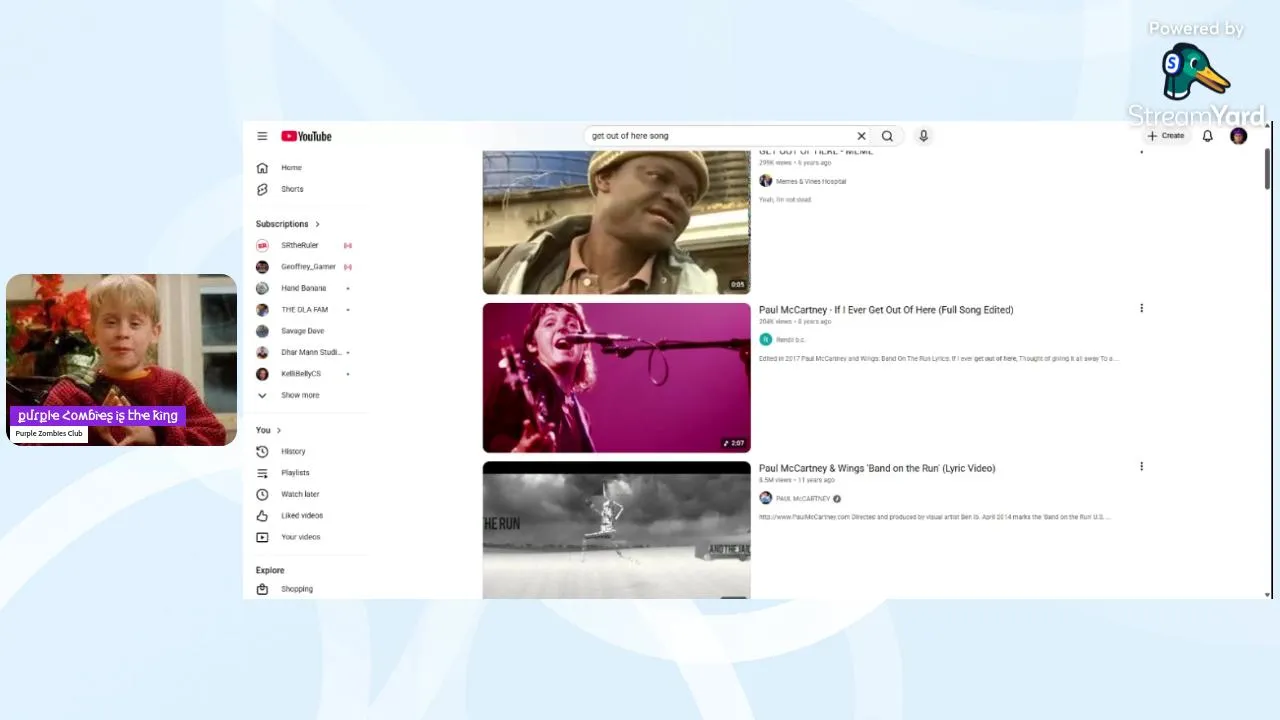Start voice search with the microphone icon
Screen dimensions: 1280x720
point(923,136)
